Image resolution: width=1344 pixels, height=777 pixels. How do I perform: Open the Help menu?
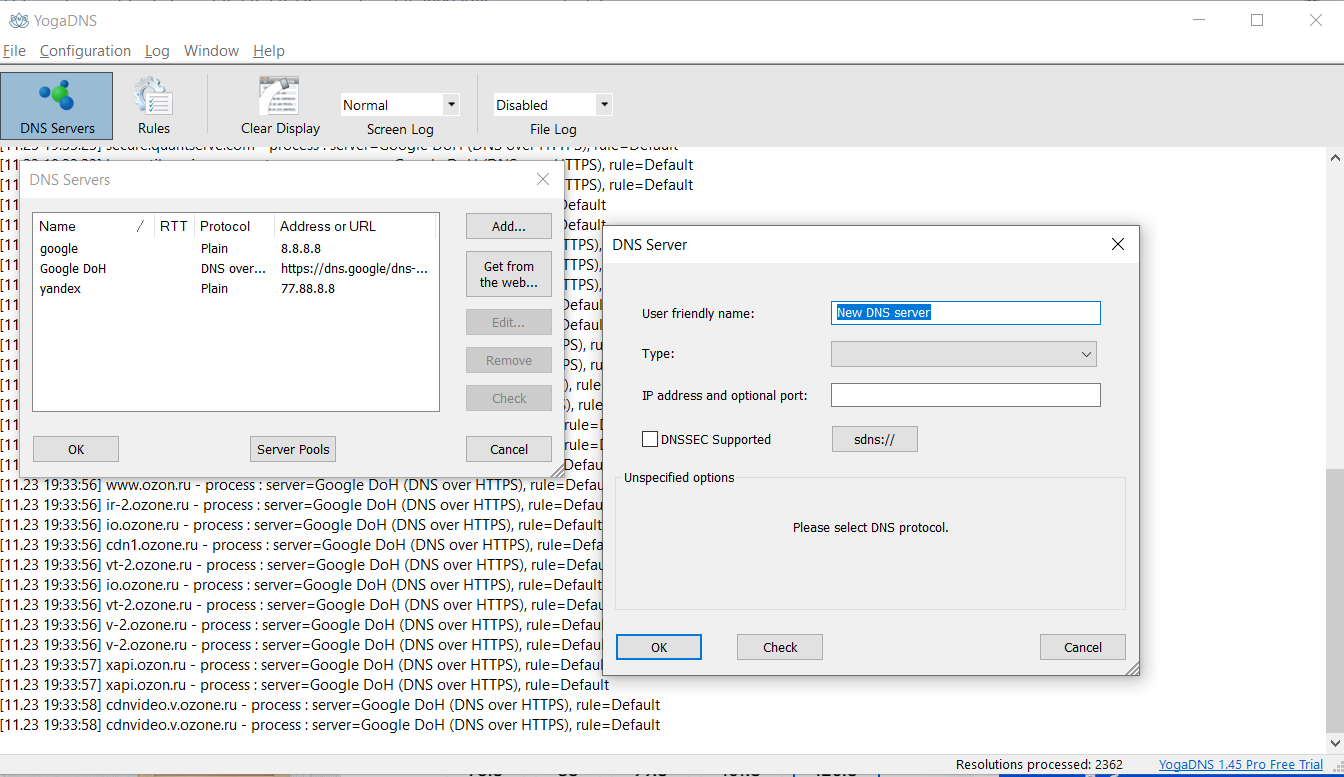(269, 51)
